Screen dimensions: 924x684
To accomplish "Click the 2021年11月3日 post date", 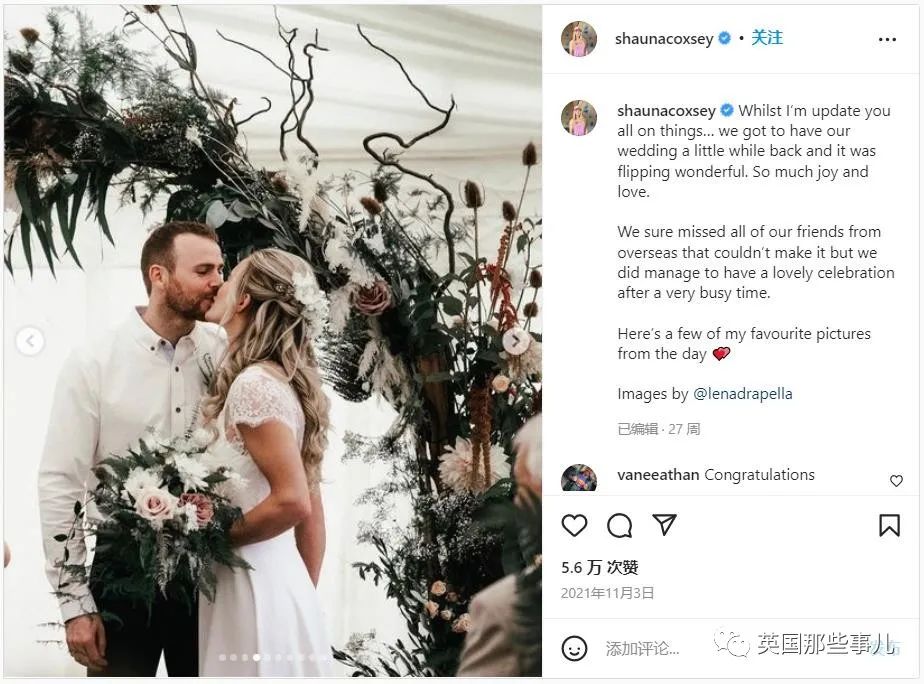I will (x=607, y=593).
